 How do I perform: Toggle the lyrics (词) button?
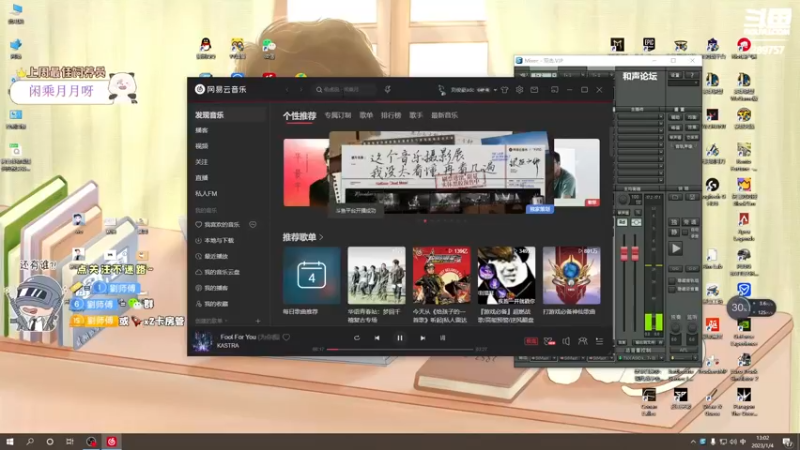click(443, 338)
